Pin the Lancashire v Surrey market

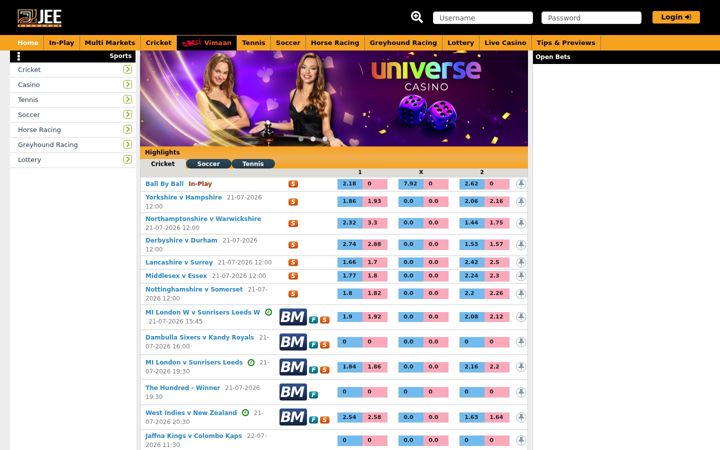pyautogui.click(x=521, y=262)
